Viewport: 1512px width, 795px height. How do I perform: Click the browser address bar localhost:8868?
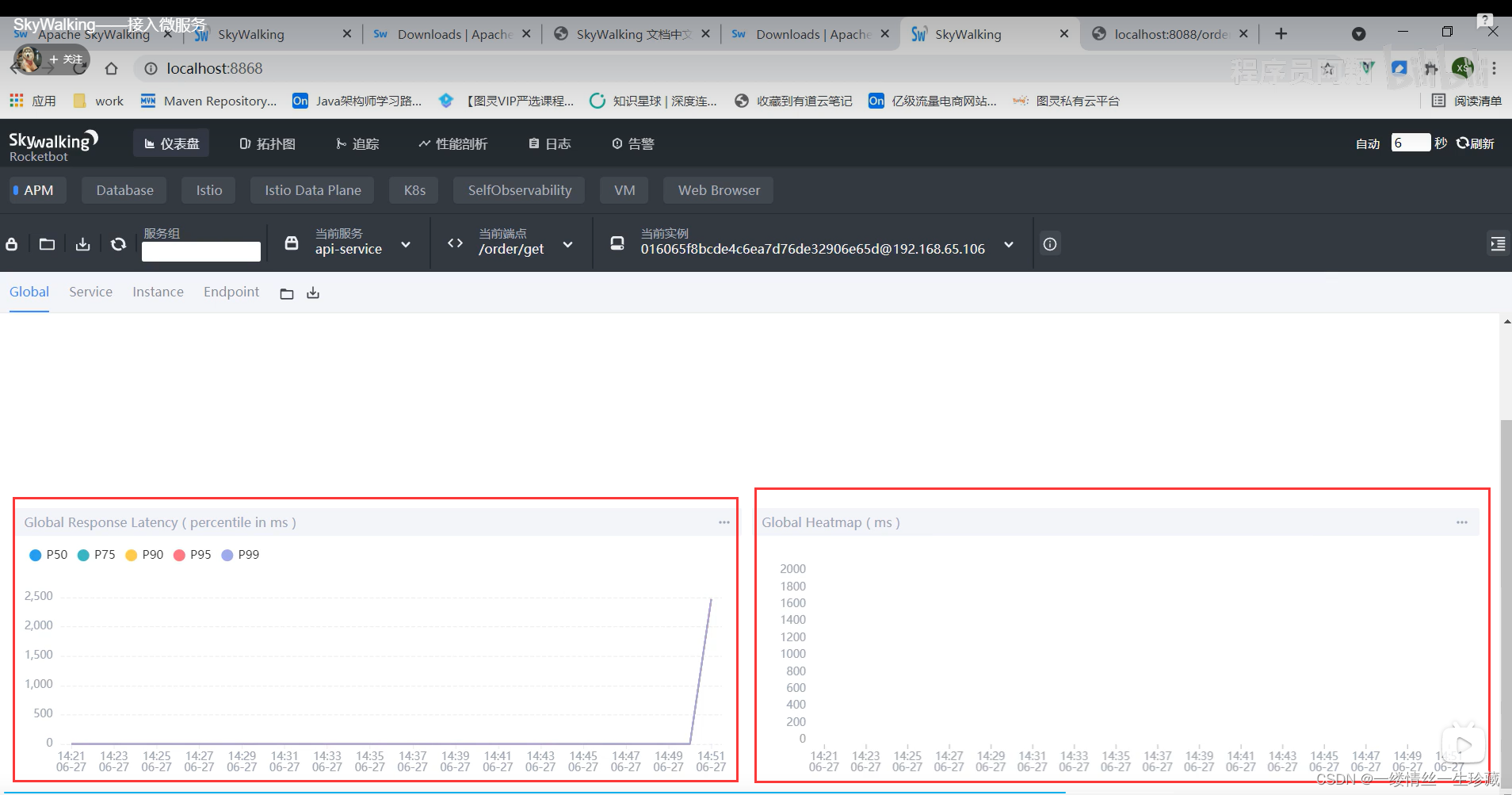tap(214, 69)
